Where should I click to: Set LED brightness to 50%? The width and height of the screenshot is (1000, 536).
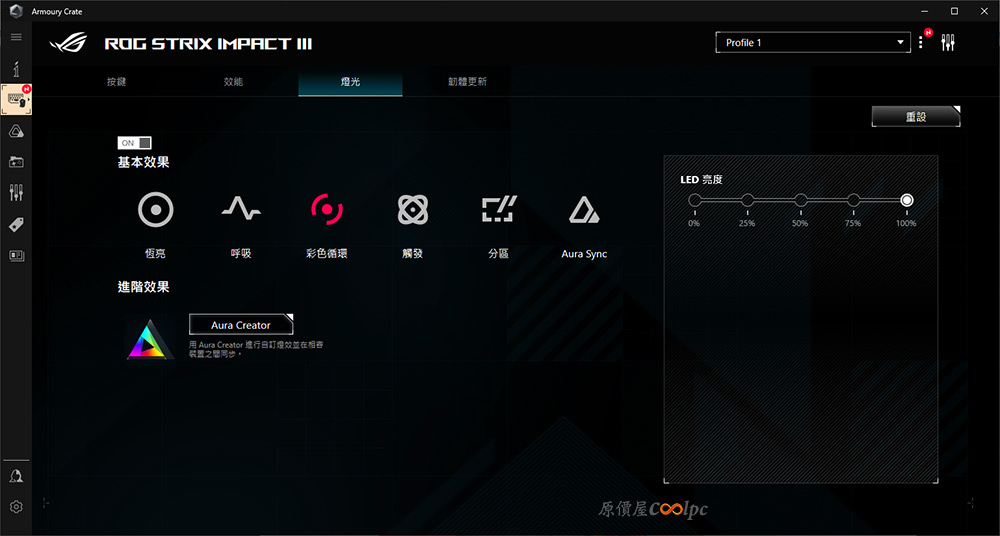(801, 200)
